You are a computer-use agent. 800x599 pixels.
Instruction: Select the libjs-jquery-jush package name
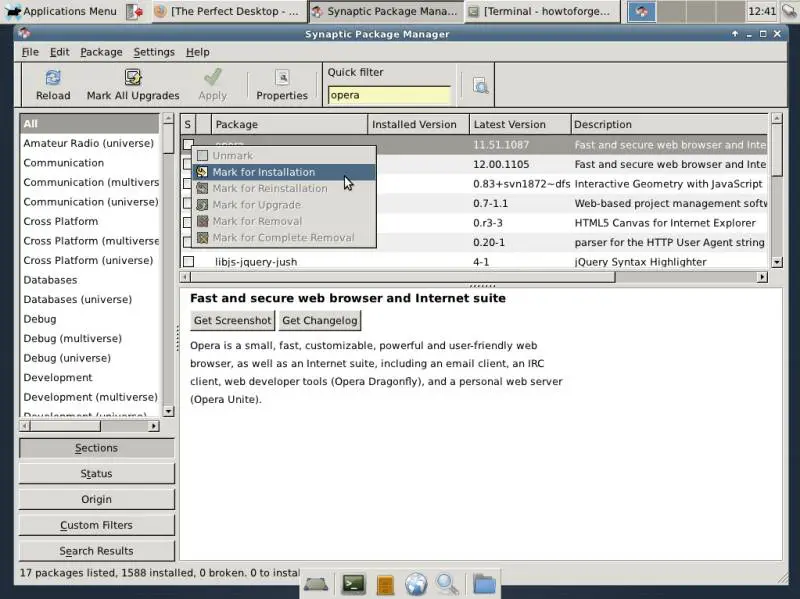tap(256, 262)
